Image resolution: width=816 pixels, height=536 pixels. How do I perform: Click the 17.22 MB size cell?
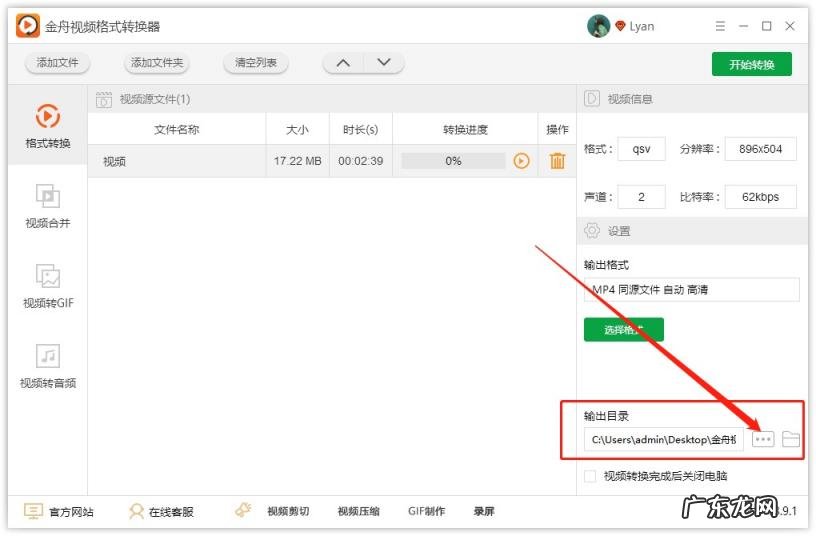[x=298, y=161]
